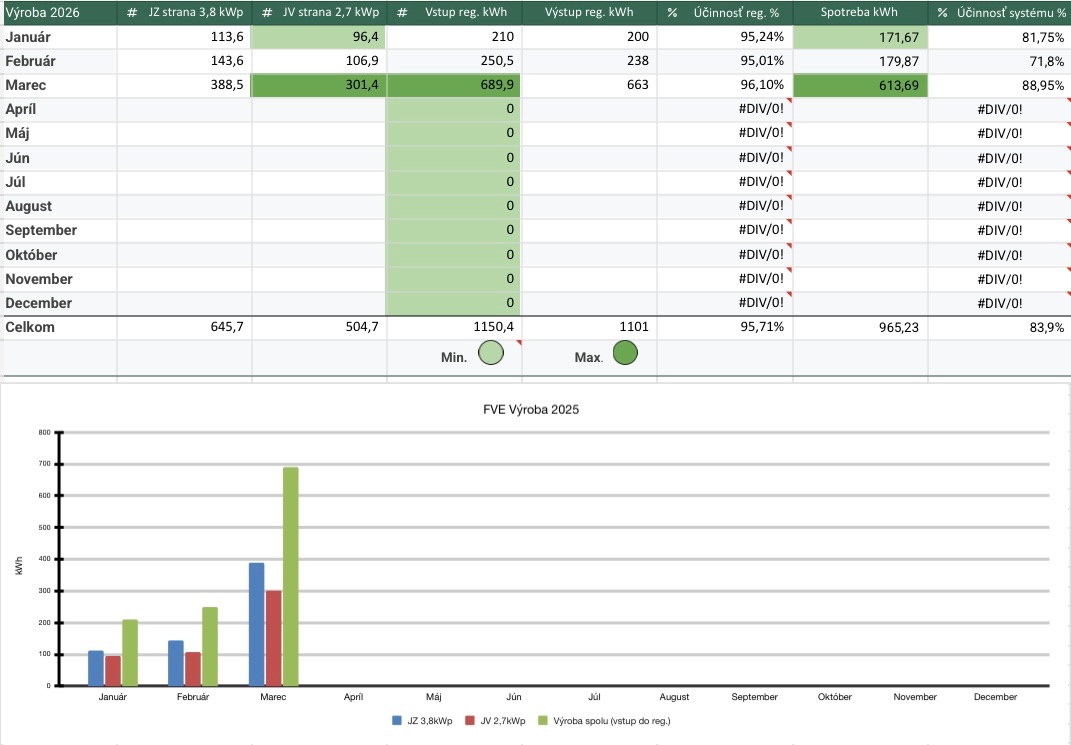The height and width of the screenshot is (745, 1071).
Task: Select the light green Min. circle
Action: (490, 354)
